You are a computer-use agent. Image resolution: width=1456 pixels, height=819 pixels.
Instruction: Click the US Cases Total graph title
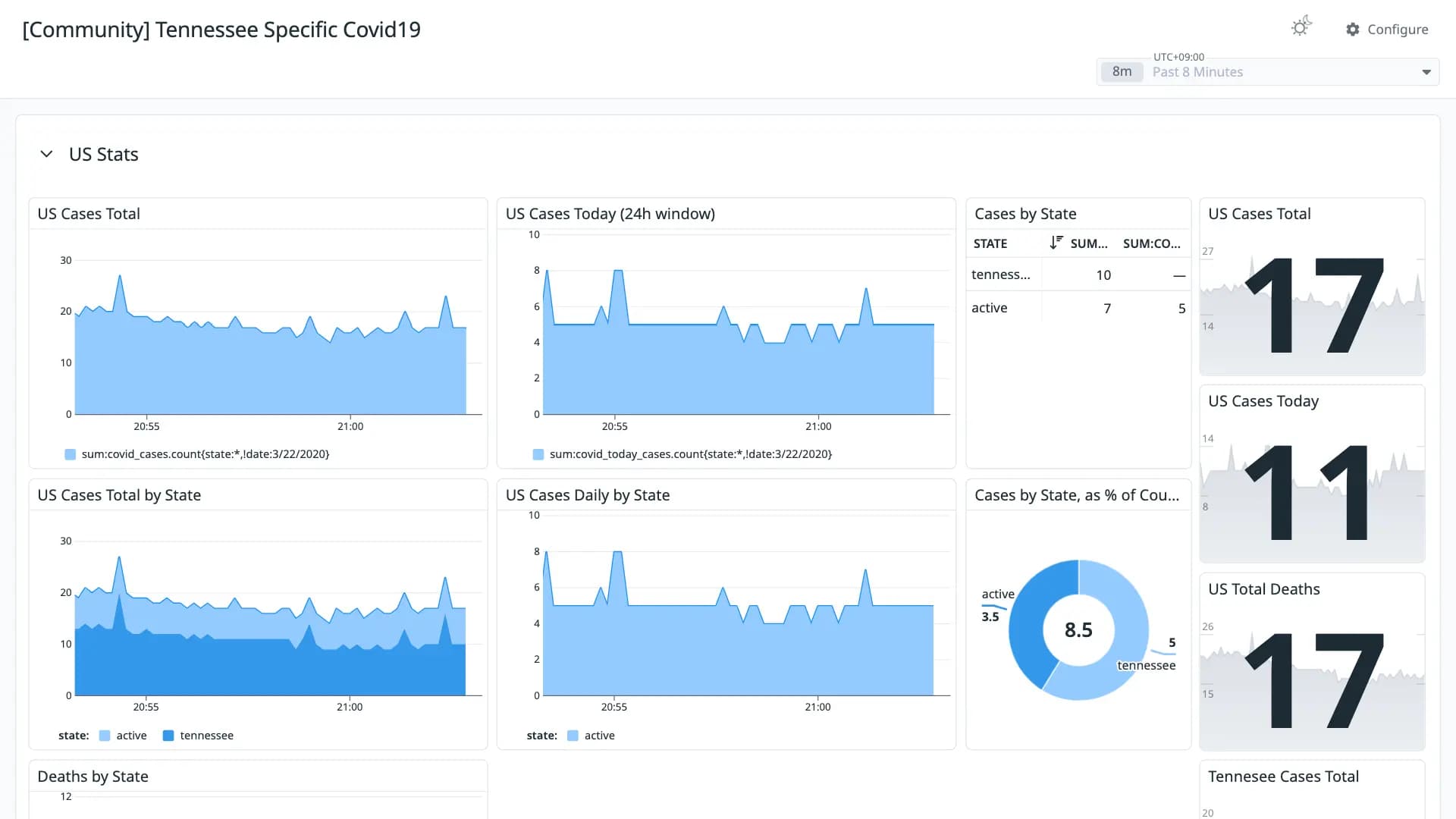coord(89,214)
